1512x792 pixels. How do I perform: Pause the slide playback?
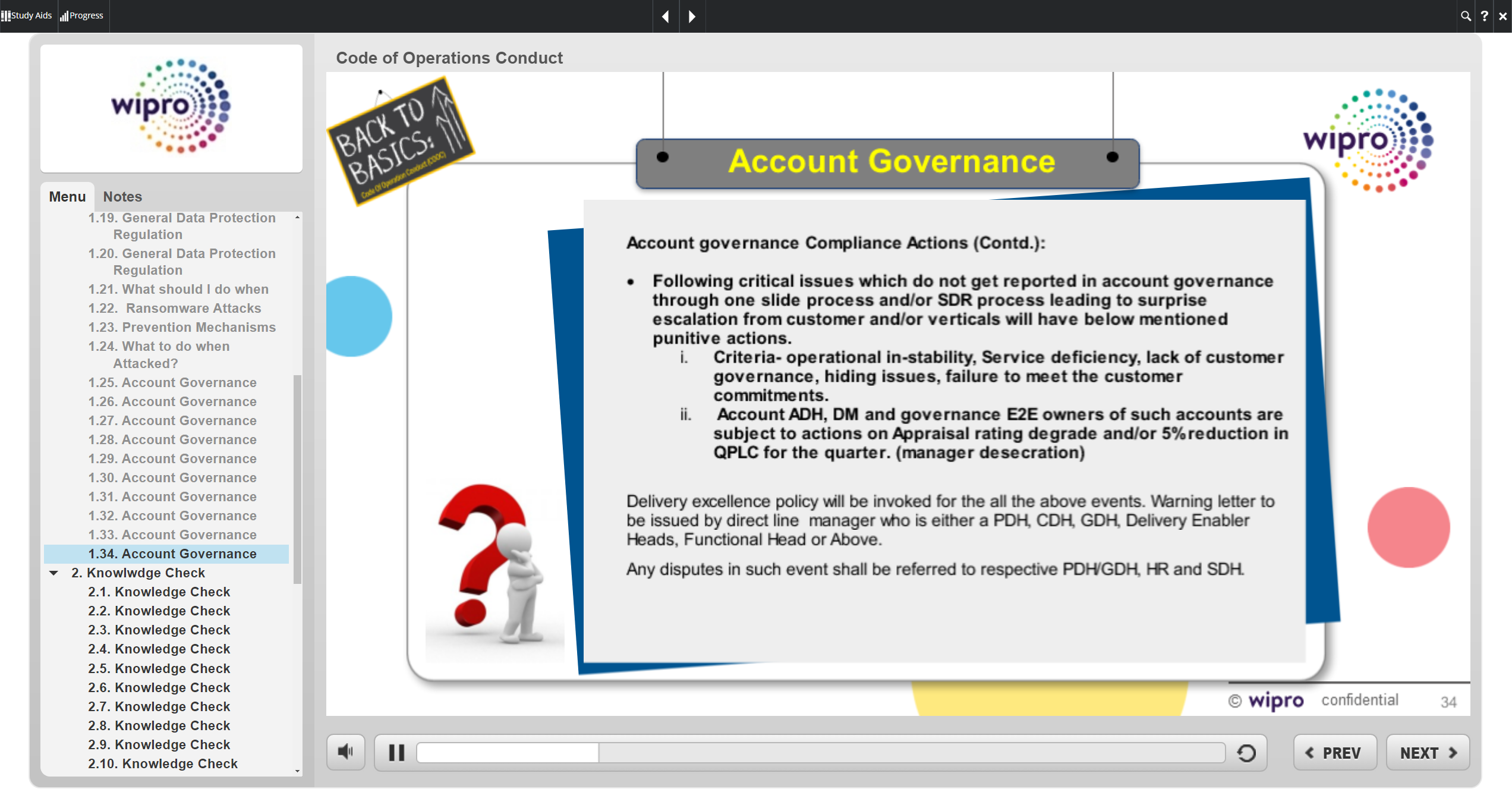pyautogui.click(x=396, y=753)
